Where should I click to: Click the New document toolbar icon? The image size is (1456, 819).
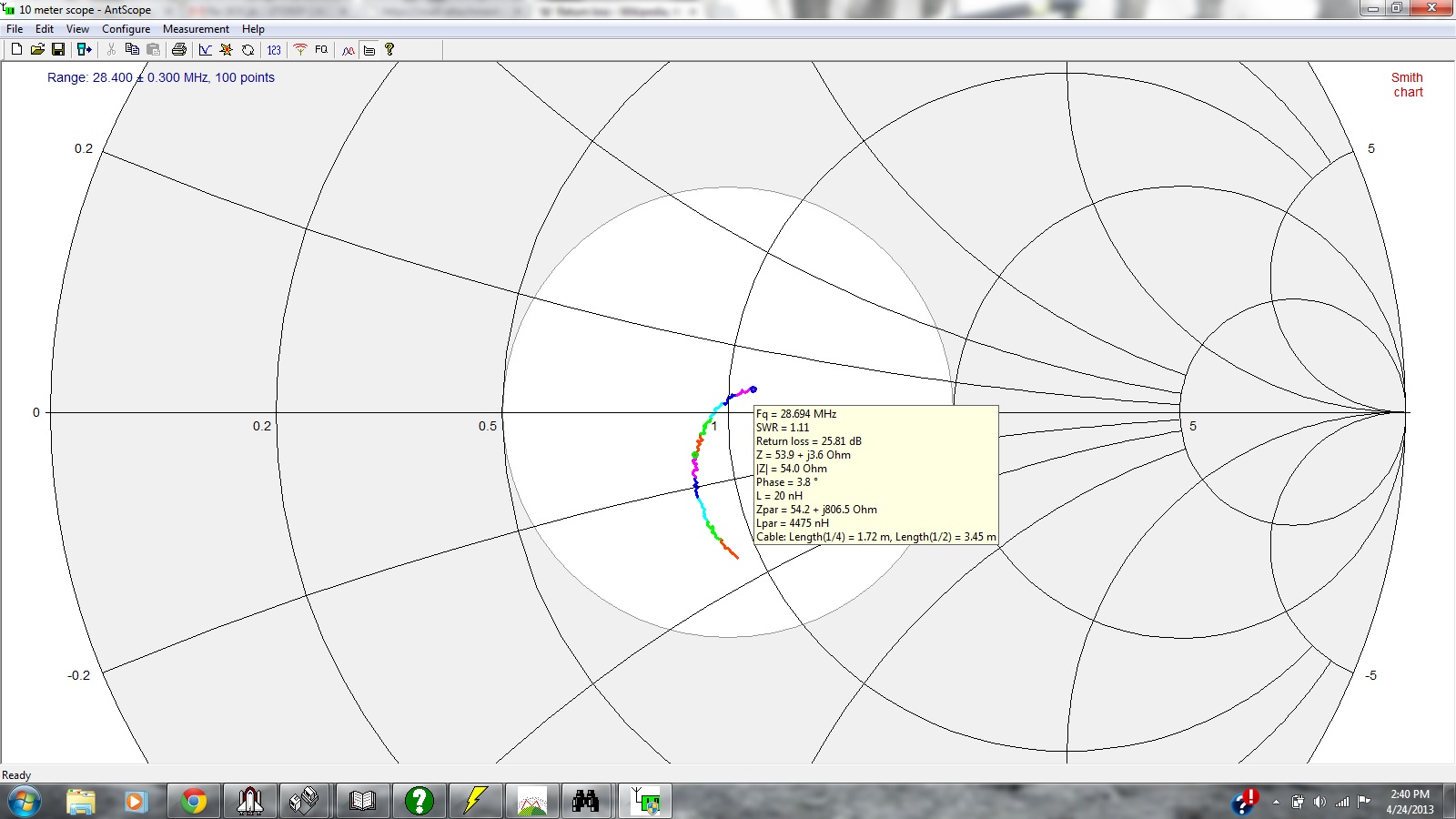pyautogui.click(x=16, y=50)
